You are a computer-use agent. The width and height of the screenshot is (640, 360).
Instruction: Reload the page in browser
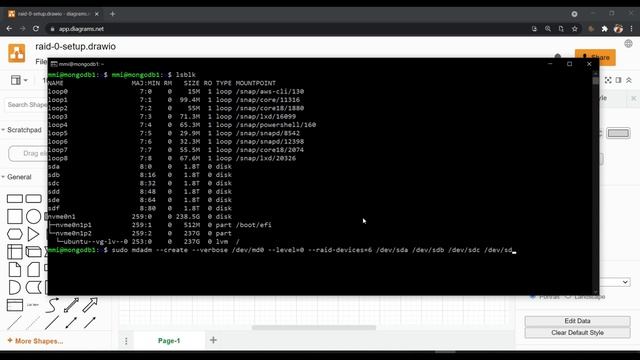click(x=36, y=29)
